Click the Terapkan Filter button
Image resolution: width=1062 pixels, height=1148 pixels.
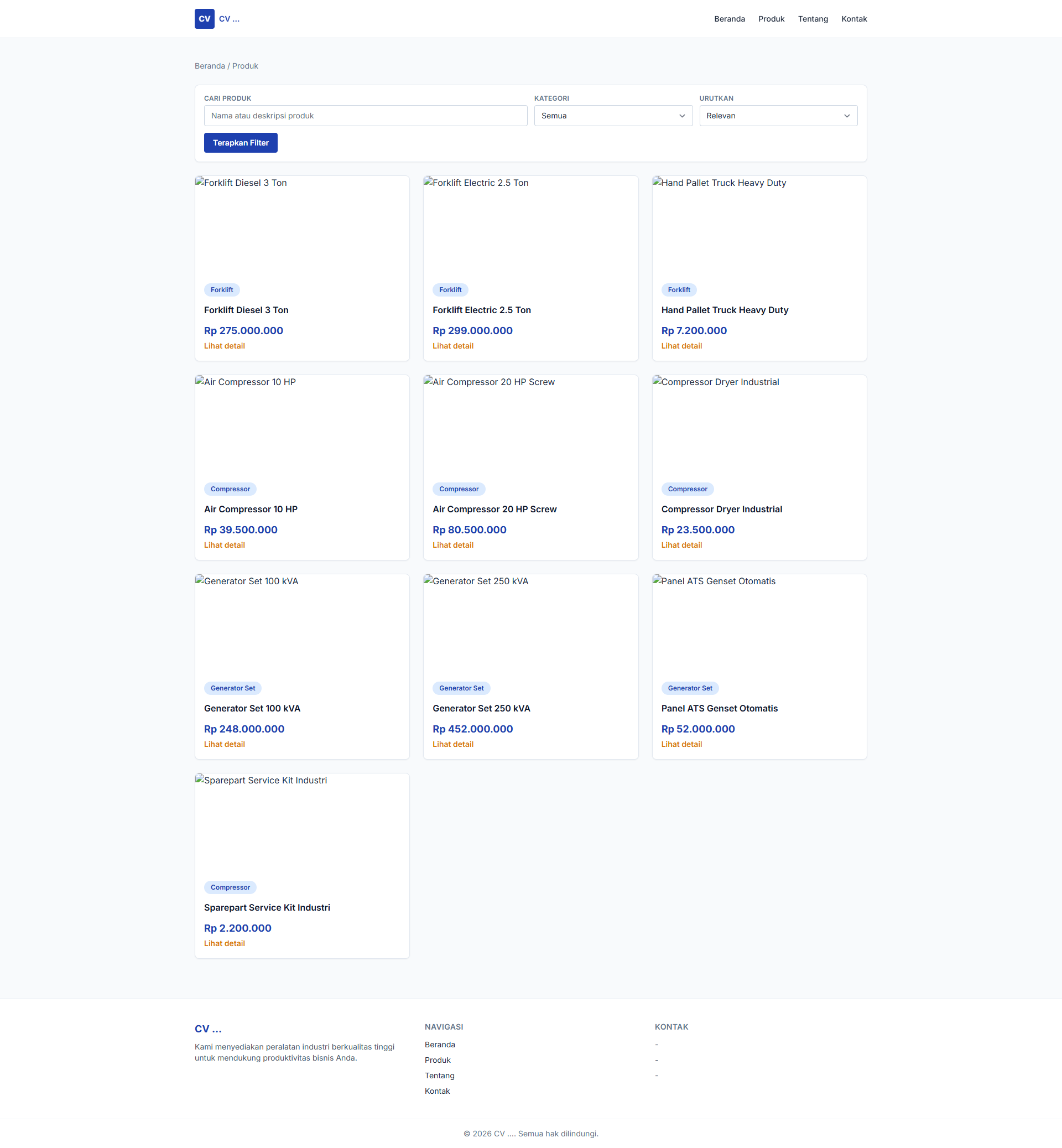point(240,143)
